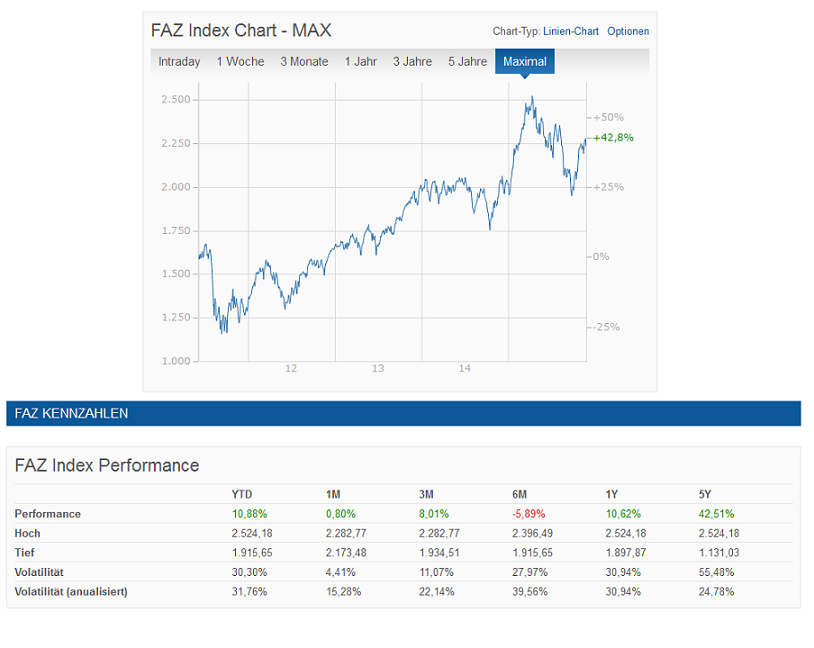Click the 6M column header
The height and width of the screenshot is (648, 814).
pos(520,494)
